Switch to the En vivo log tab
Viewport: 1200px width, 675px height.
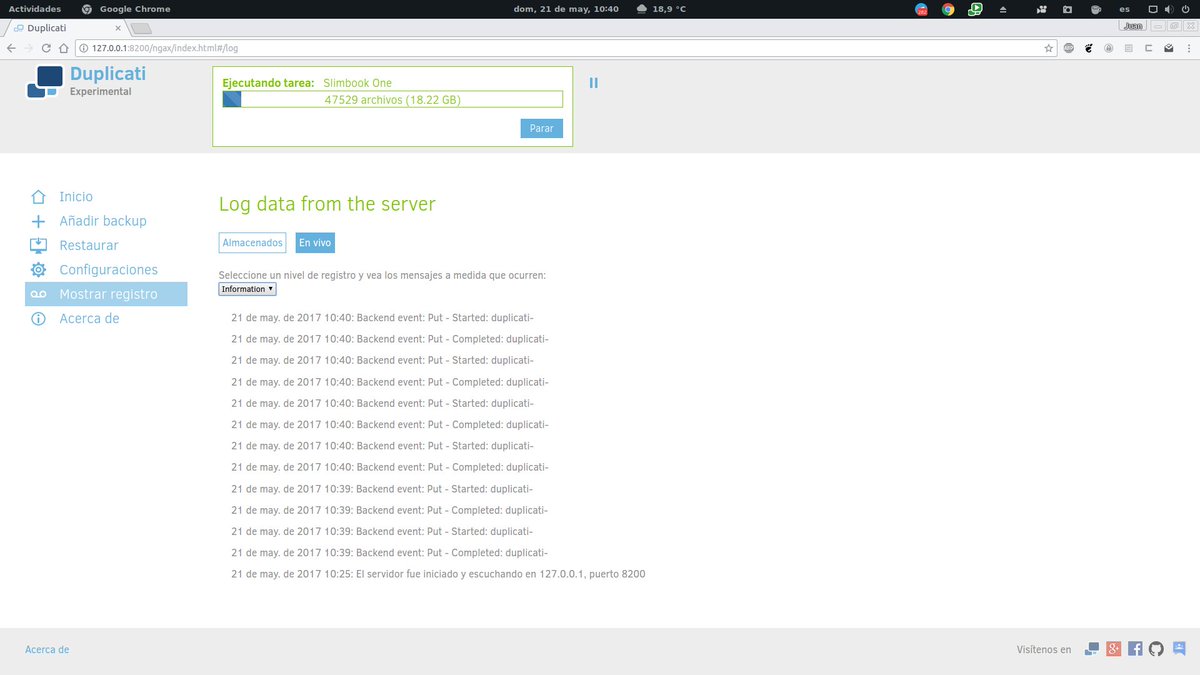coord(315,243)
